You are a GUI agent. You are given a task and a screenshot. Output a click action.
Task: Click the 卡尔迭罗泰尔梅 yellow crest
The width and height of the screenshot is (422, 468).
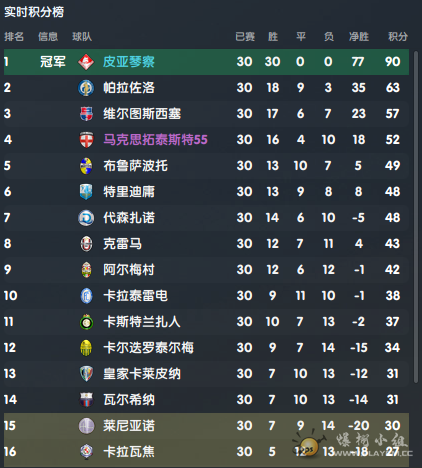pos(86,348)
